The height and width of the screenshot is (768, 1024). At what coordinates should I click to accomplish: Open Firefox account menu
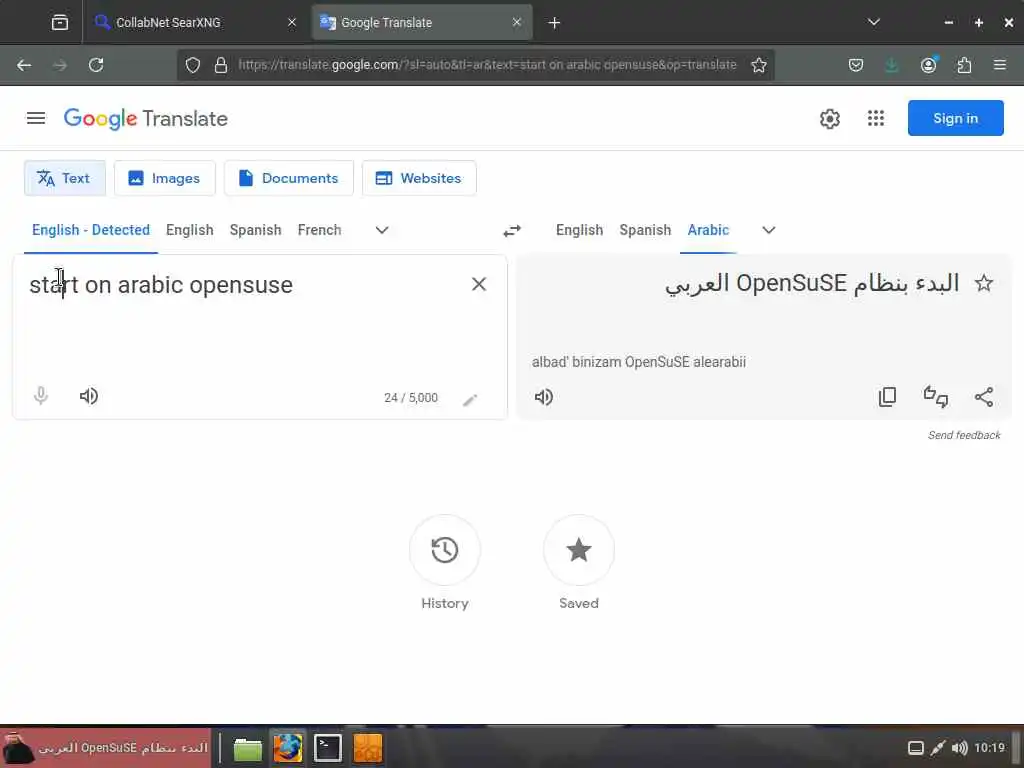pos(928,65)
